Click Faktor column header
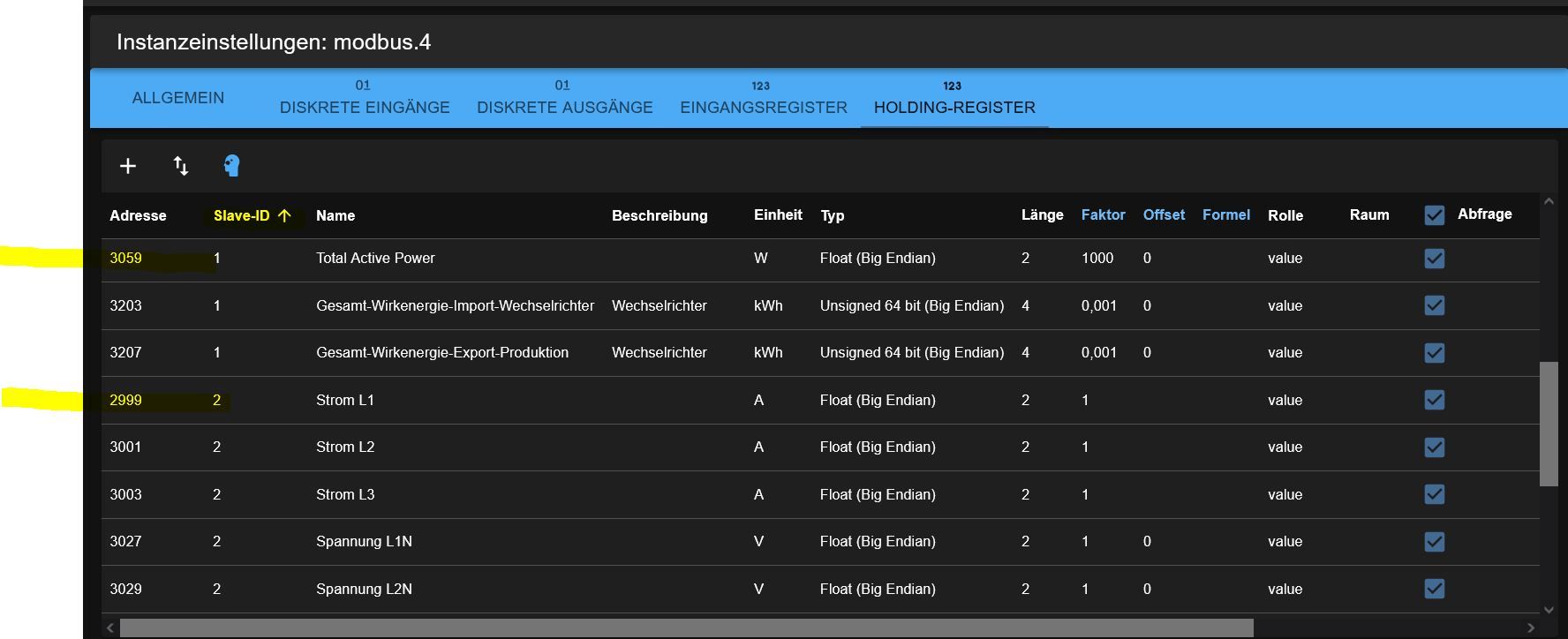Image resolution: width=1568 pixels, height=639 pixels. 1103,214
